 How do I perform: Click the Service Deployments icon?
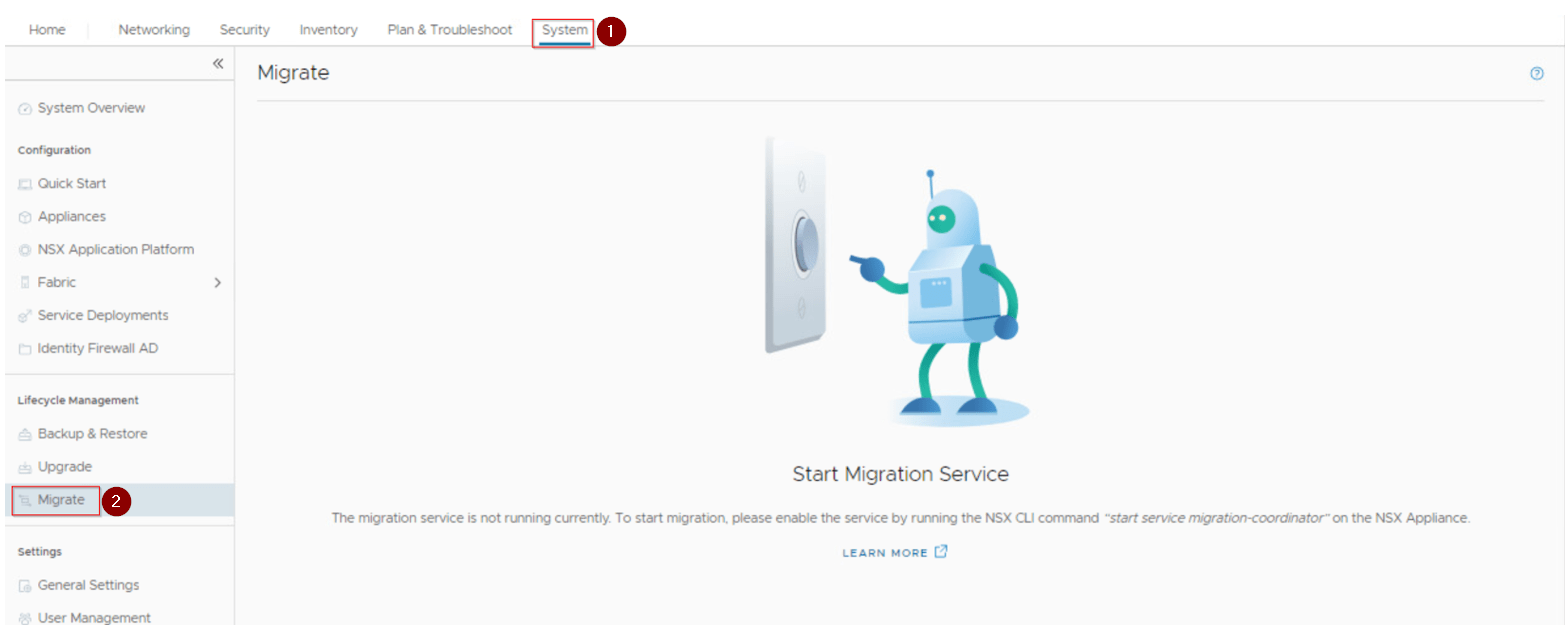[x=25, y=316]
